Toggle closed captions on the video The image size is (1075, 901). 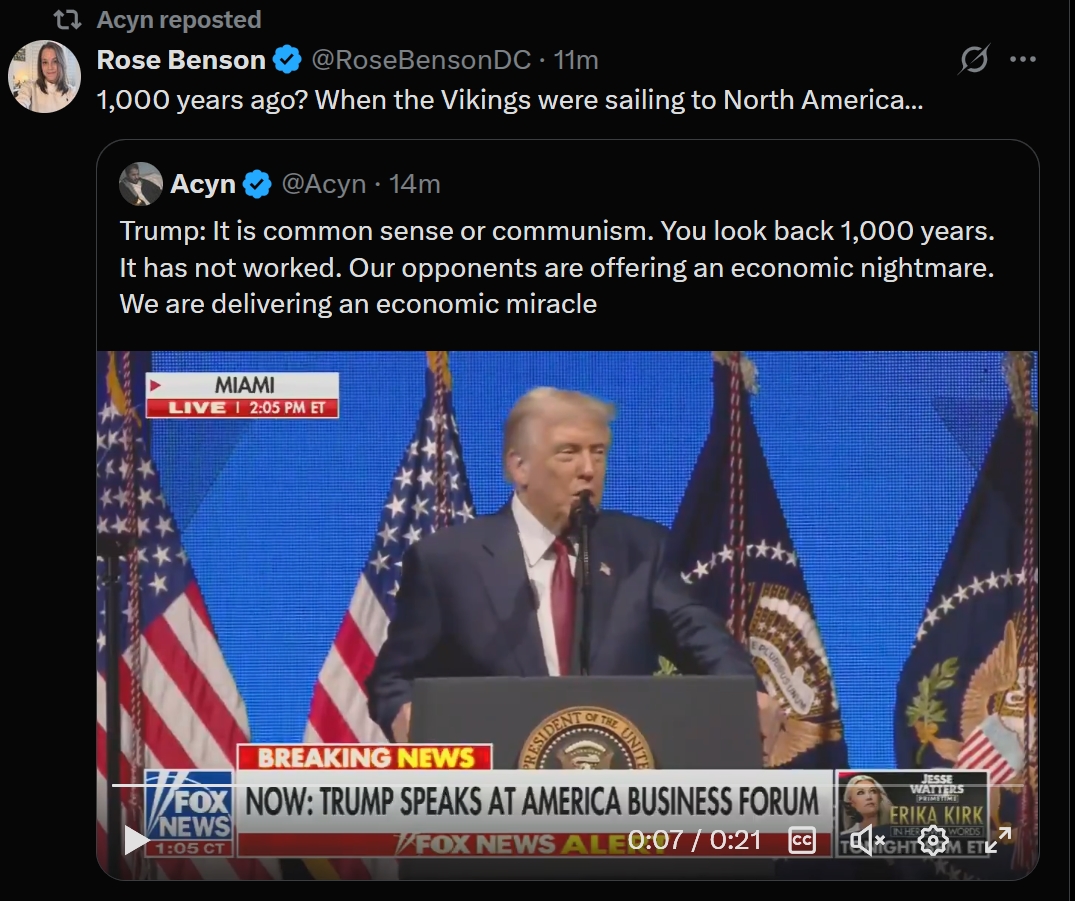coord(802,840)
